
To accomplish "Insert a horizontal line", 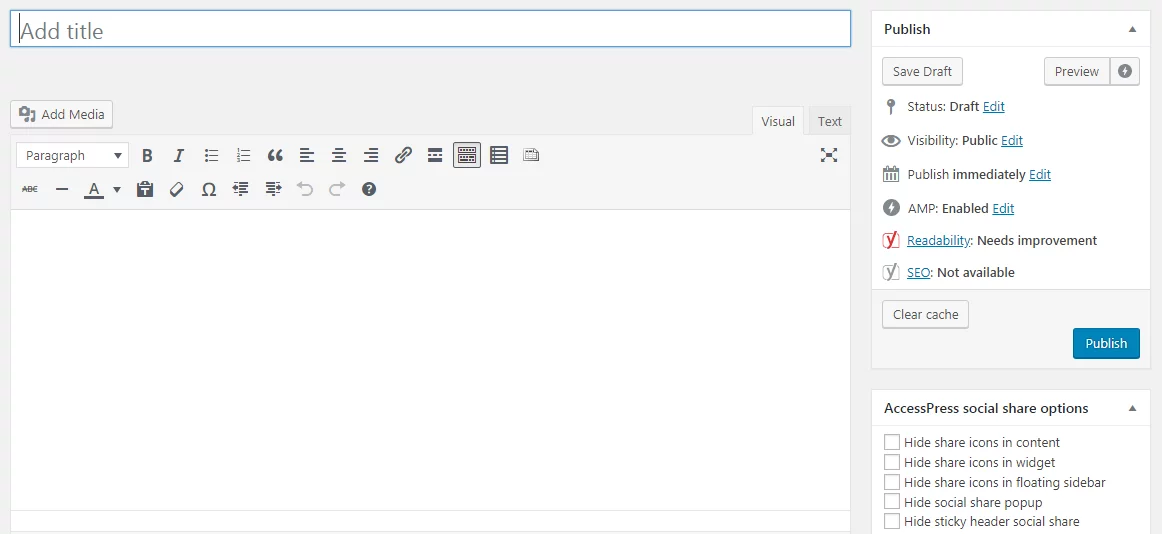I will click(62, 189).
